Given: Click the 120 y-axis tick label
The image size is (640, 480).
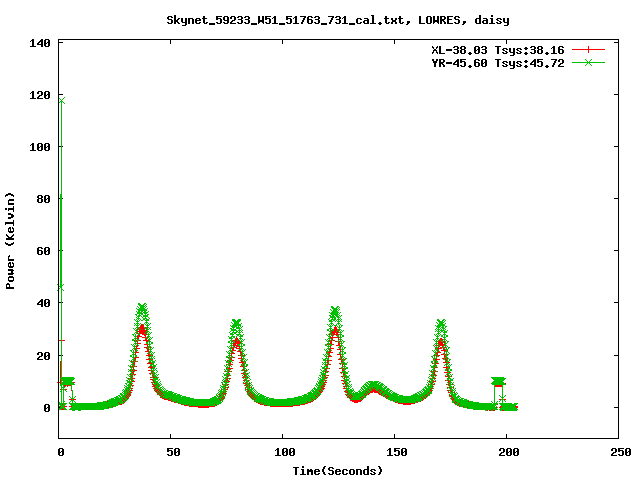Looking at the screenshot, I should click(x=40, y=95).
